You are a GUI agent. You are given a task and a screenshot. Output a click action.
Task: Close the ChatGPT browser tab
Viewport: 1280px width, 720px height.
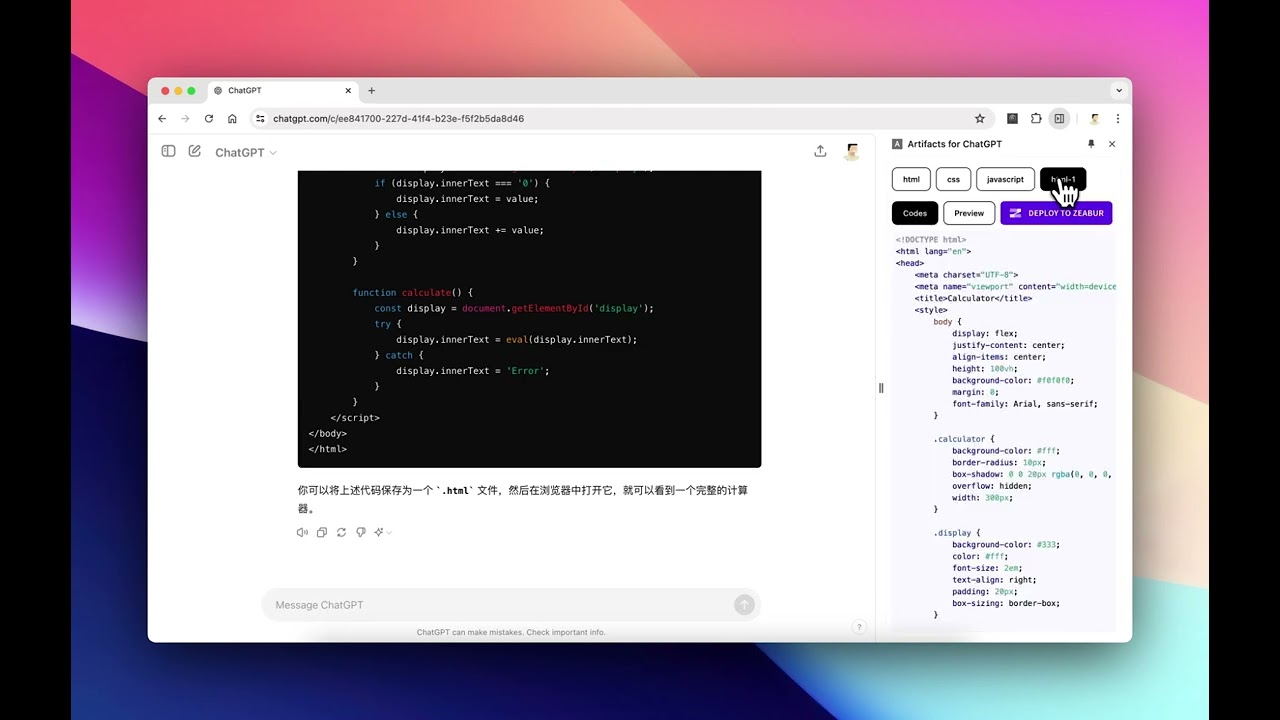pos(348,90)
